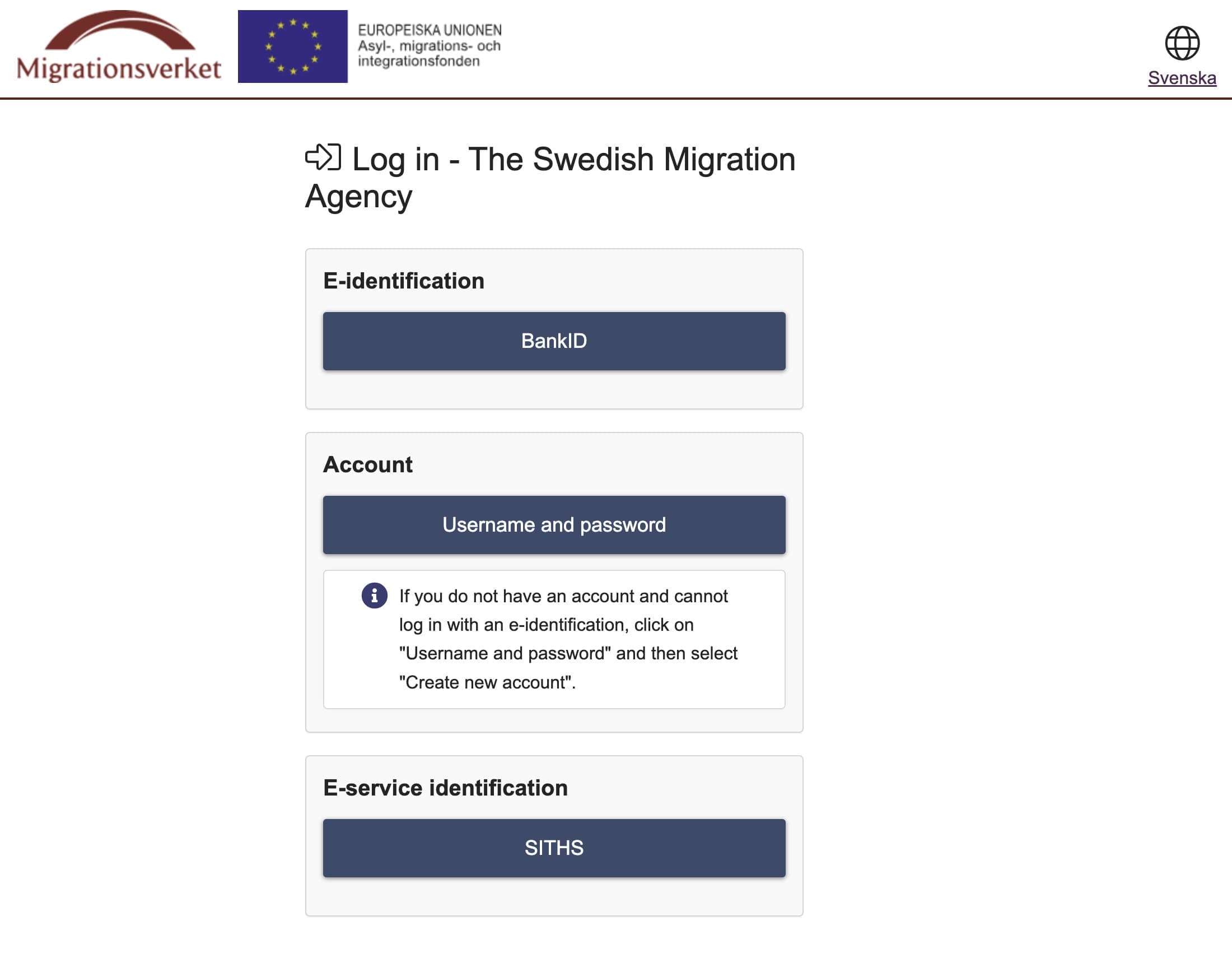Log in with the SITHS button
1232x958 pixels.
coord(554,848)
